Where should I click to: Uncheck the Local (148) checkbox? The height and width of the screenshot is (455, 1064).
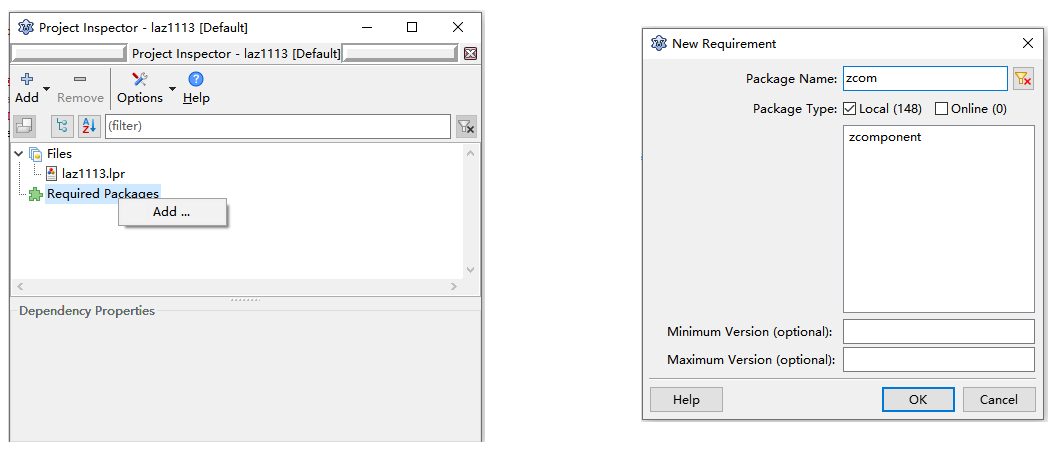pos(849,108)
